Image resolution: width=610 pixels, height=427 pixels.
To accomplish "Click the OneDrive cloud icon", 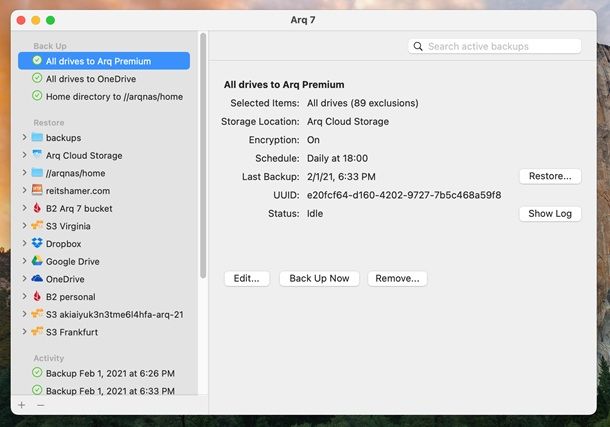I will tap(37, 278).
